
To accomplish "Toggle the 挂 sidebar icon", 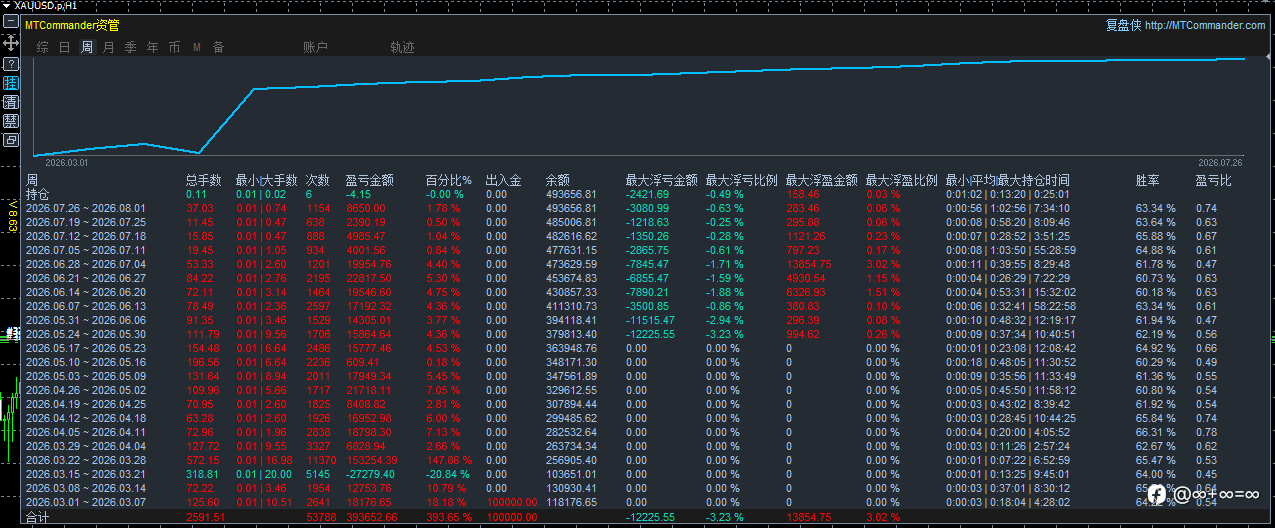I will [x=11, y=83].
